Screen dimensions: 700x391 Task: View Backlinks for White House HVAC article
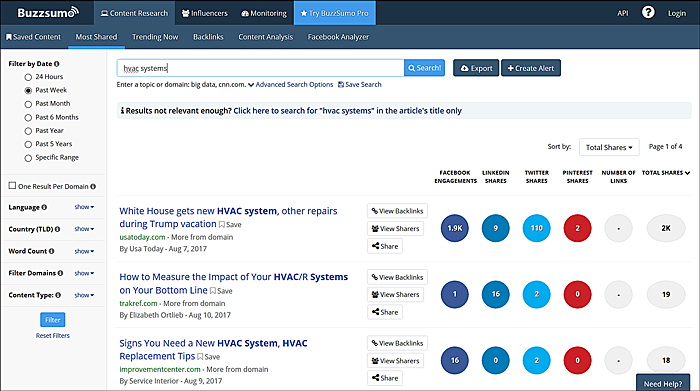click(397, 211)
